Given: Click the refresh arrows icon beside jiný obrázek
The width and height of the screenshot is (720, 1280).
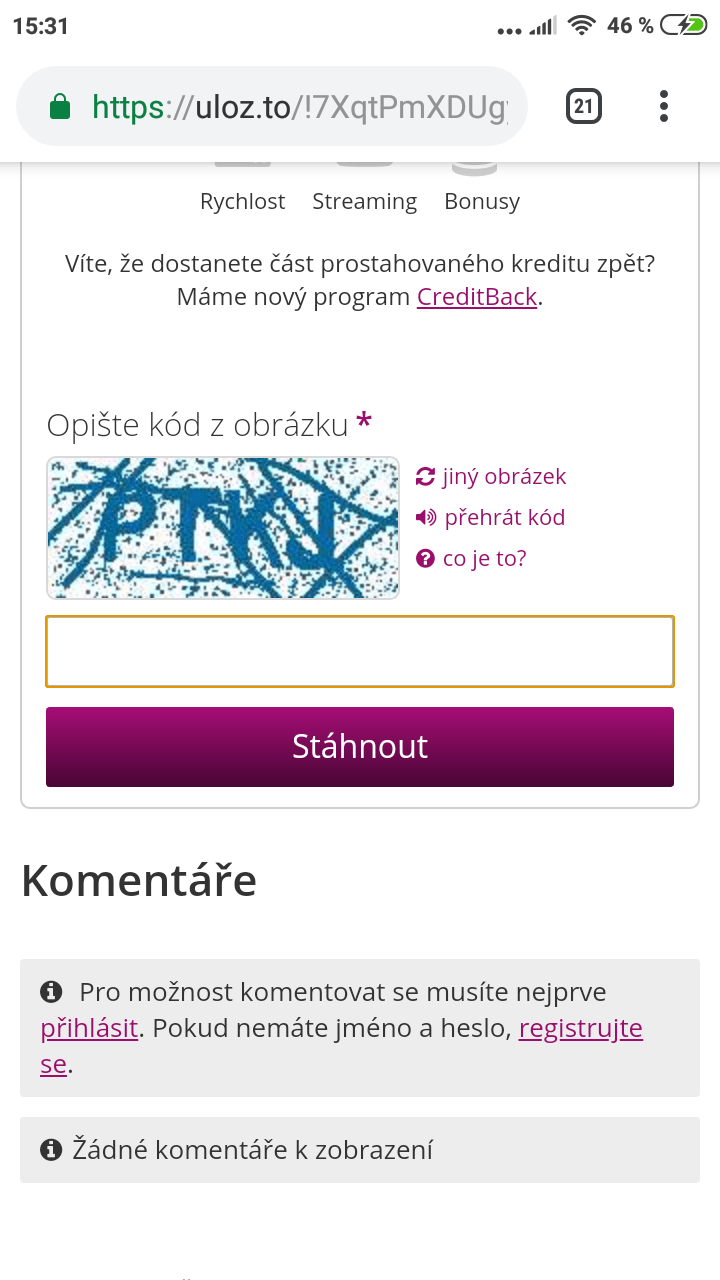Looking at the screenshot, I should (x=426, y=476).
